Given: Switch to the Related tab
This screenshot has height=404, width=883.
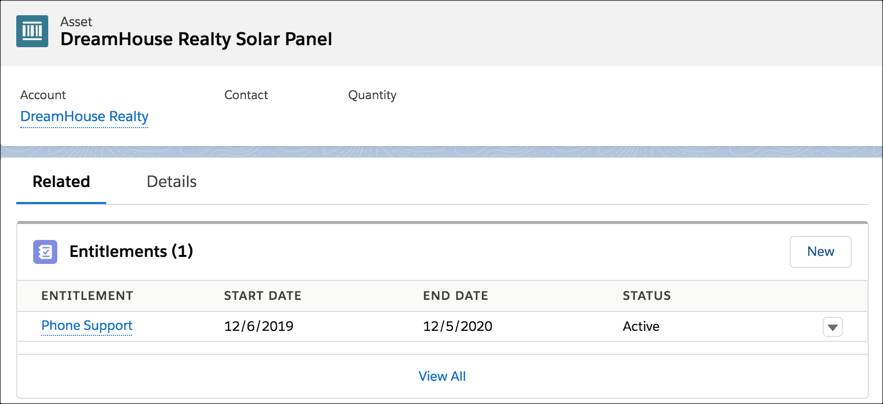Looking at the screenshot, I should (x=61, y=182).
